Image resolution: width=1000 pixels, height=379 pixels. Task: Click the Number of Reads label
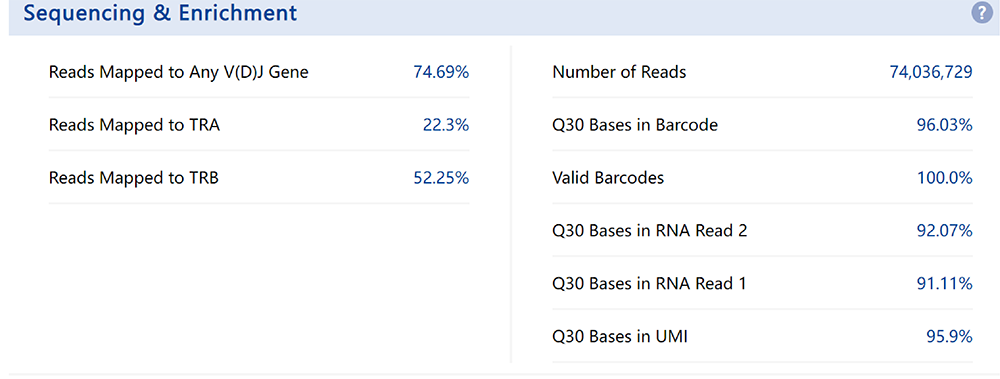619,72
